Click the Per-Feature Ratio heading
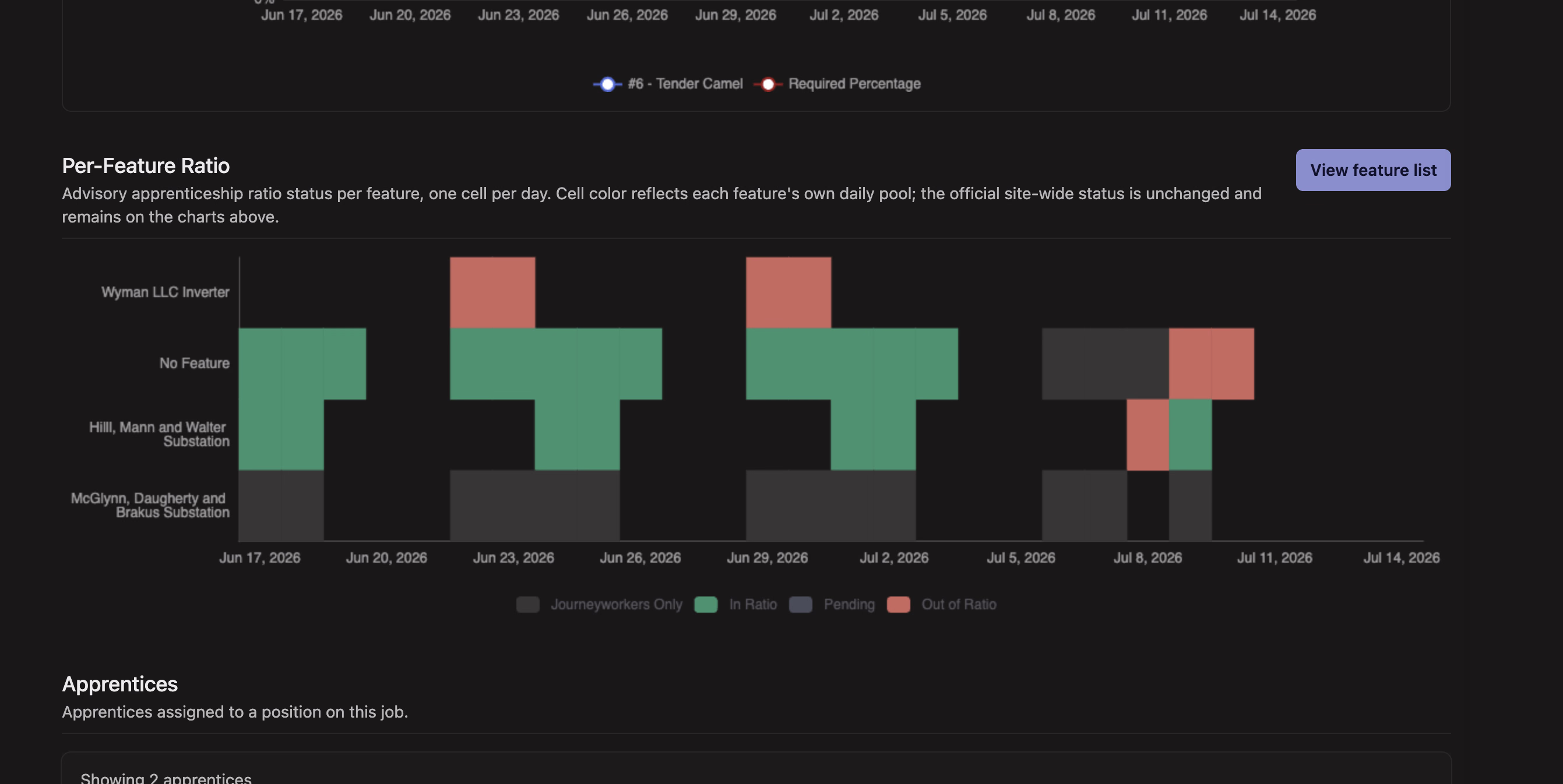 [x=146, y=165]
